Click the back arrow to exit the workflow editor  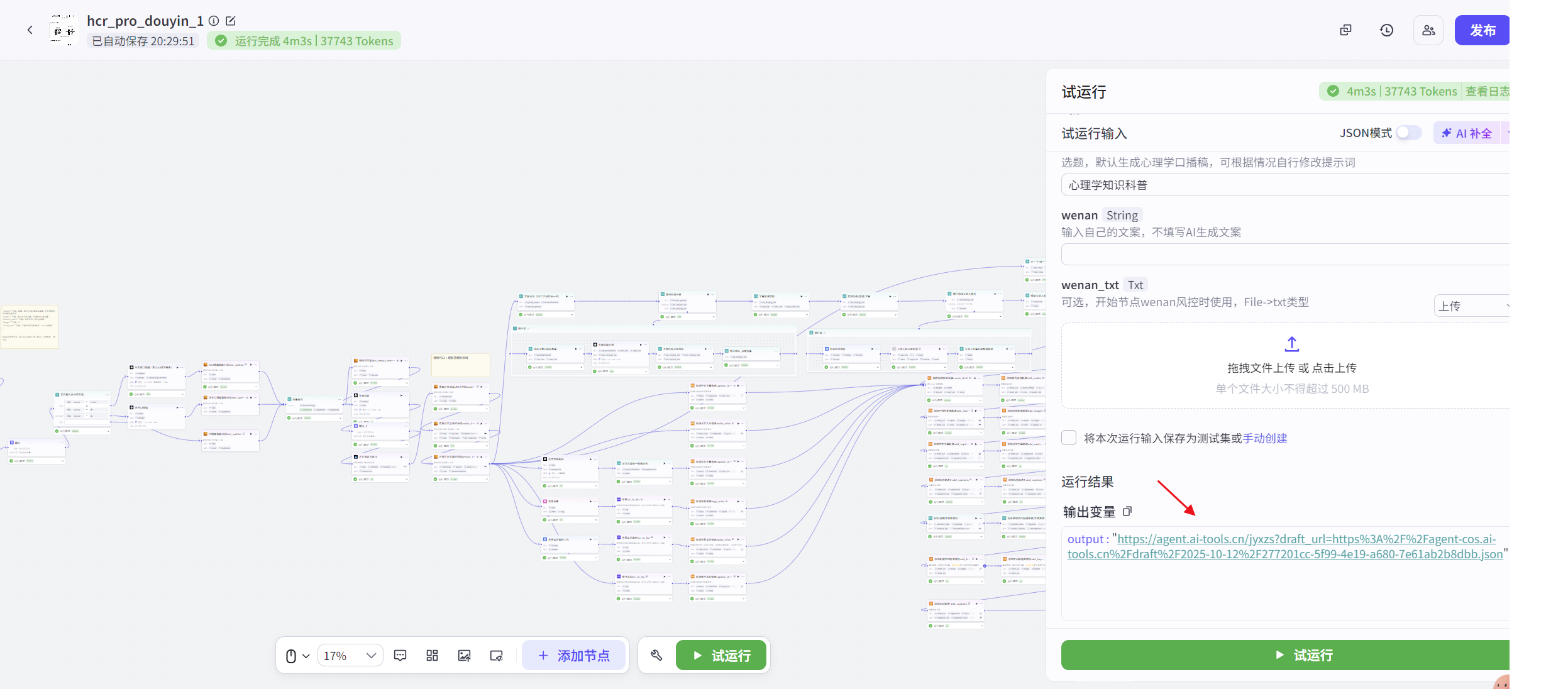tap(30, 30)
